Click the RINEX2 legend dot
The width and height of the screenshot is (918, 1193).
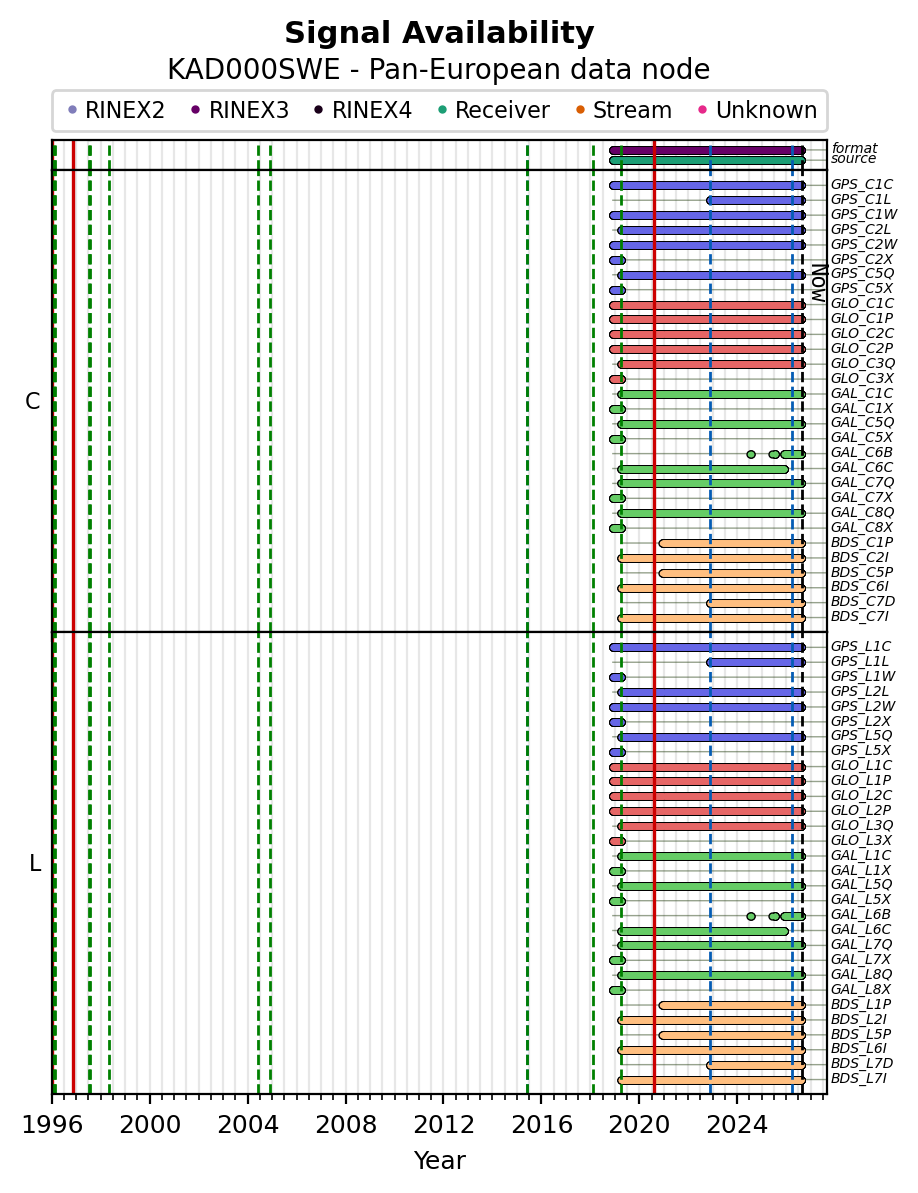72,110
